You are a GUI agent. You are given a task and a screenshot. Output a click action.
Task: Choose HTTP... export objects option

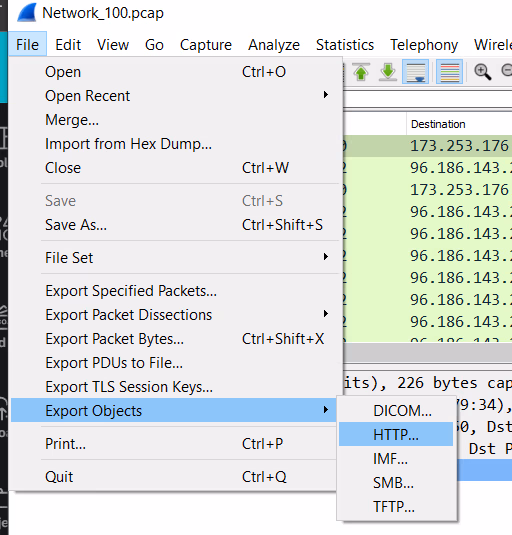coord(396,434)
